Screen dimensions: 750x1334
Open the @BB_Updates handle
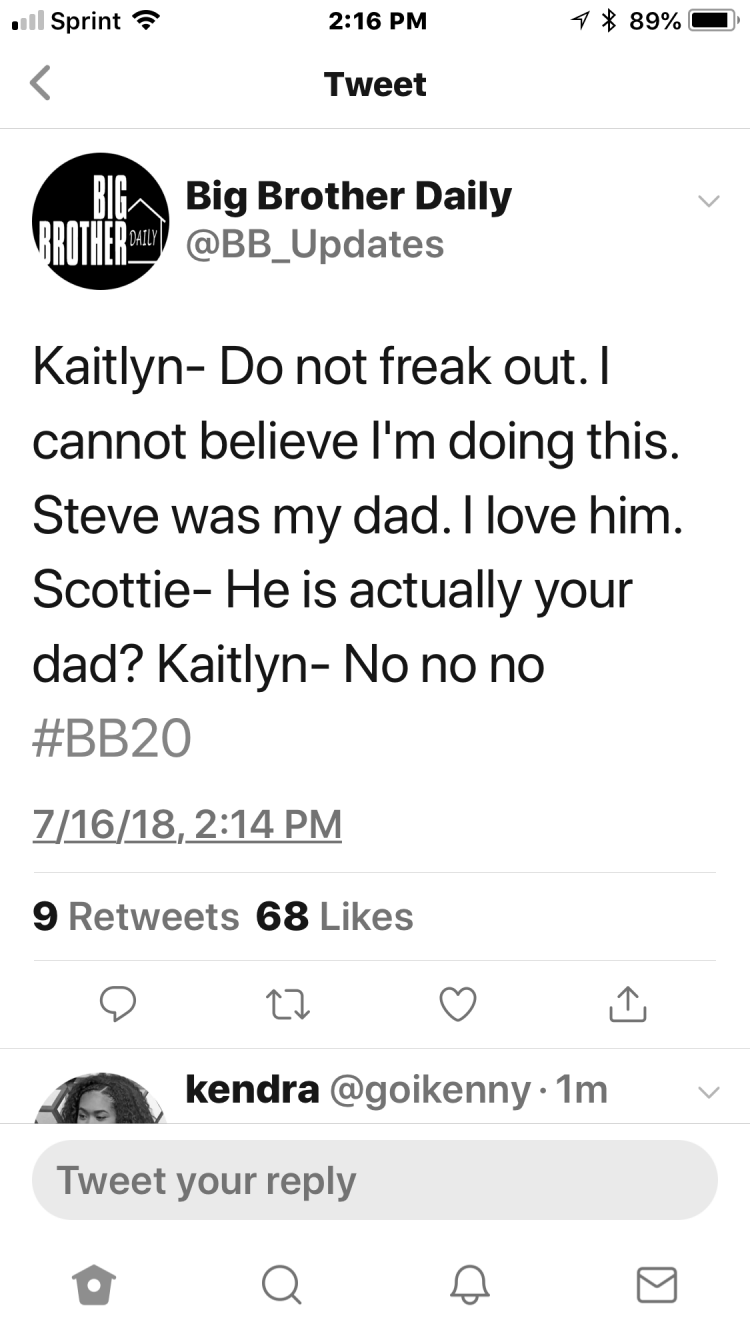(315, 243)
